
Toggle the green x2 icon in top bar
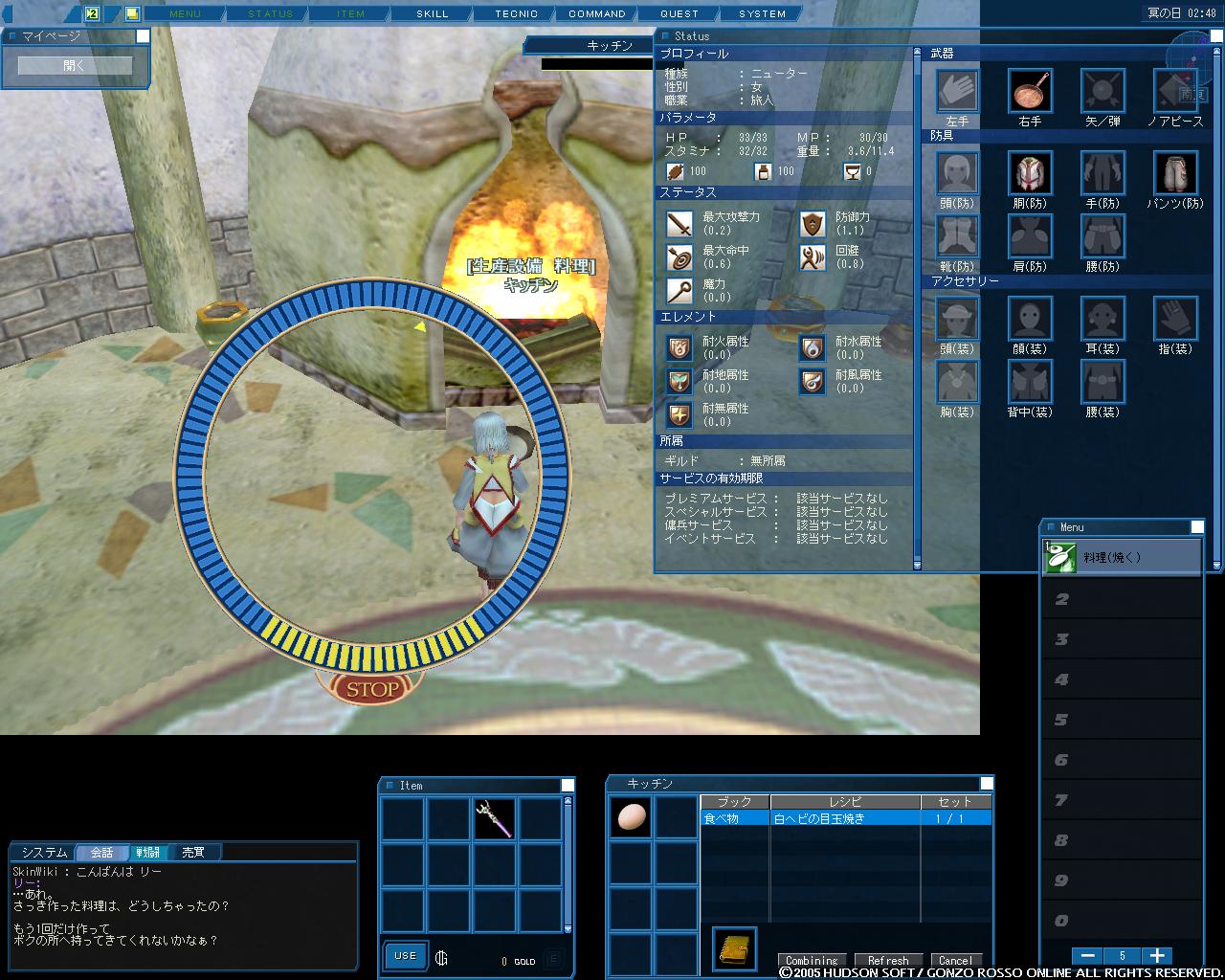(92, 13)
